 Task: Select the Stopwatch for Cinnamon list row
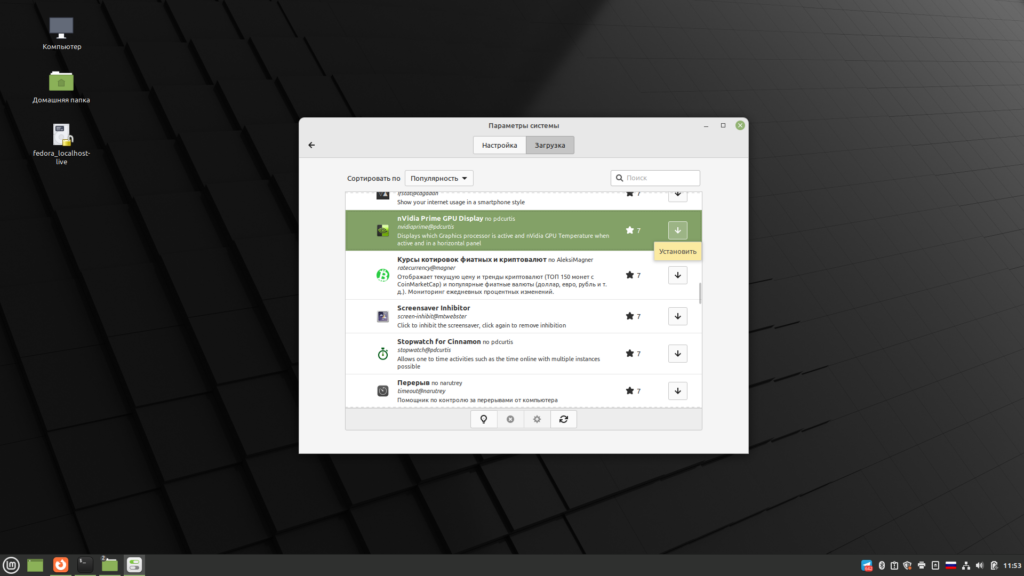pyautogui.click(x=500, y=354)
